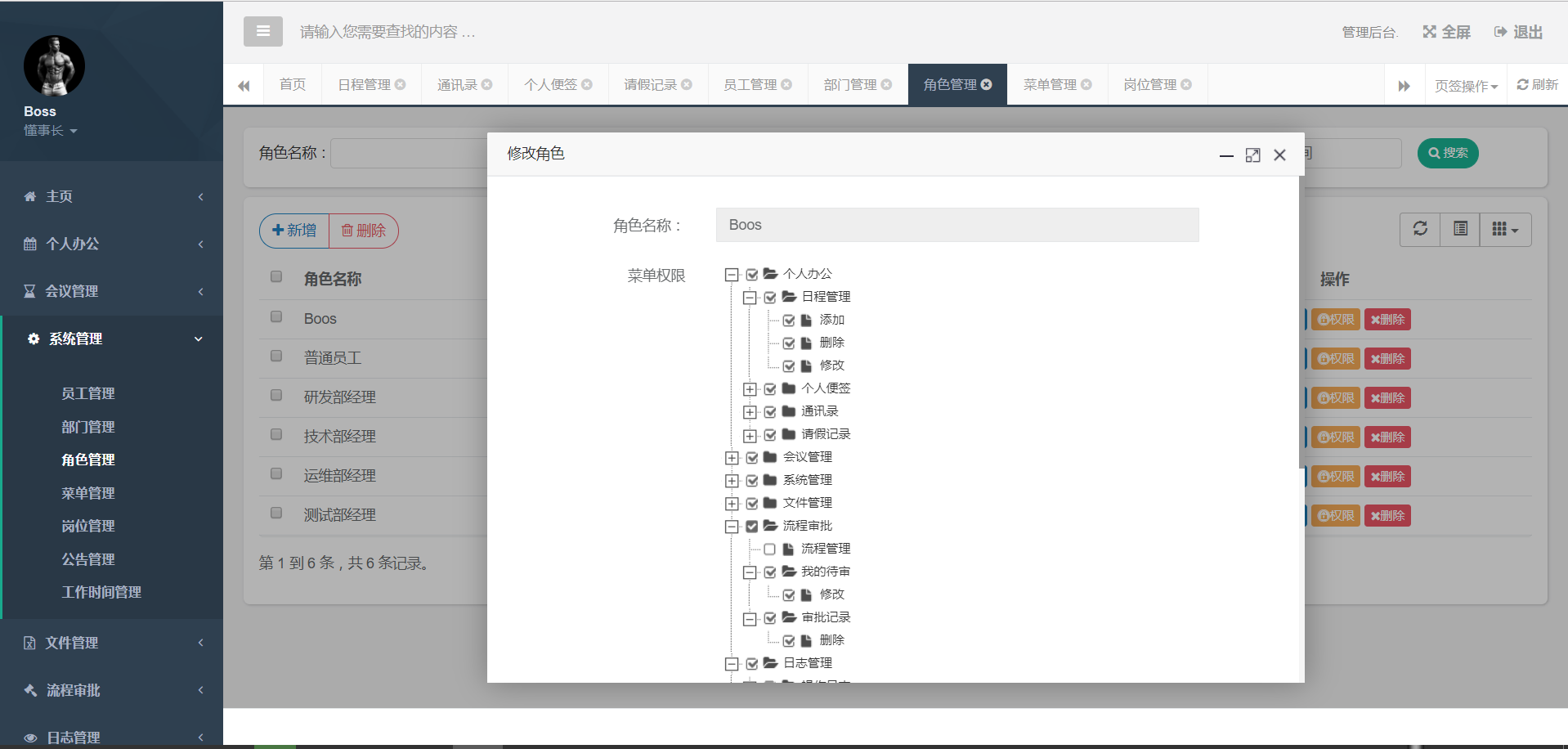Screen dimensions: 1568x749
Task: Toggle the 流程管理 tree checkbox
Action: pyautogui.click(x=770, y=549)
